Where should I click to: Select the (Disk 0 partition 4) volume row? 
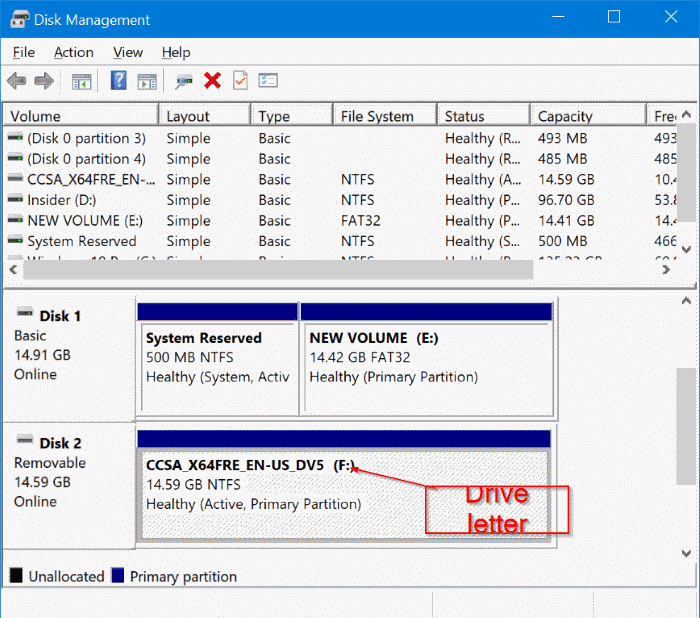coord(340,159)
